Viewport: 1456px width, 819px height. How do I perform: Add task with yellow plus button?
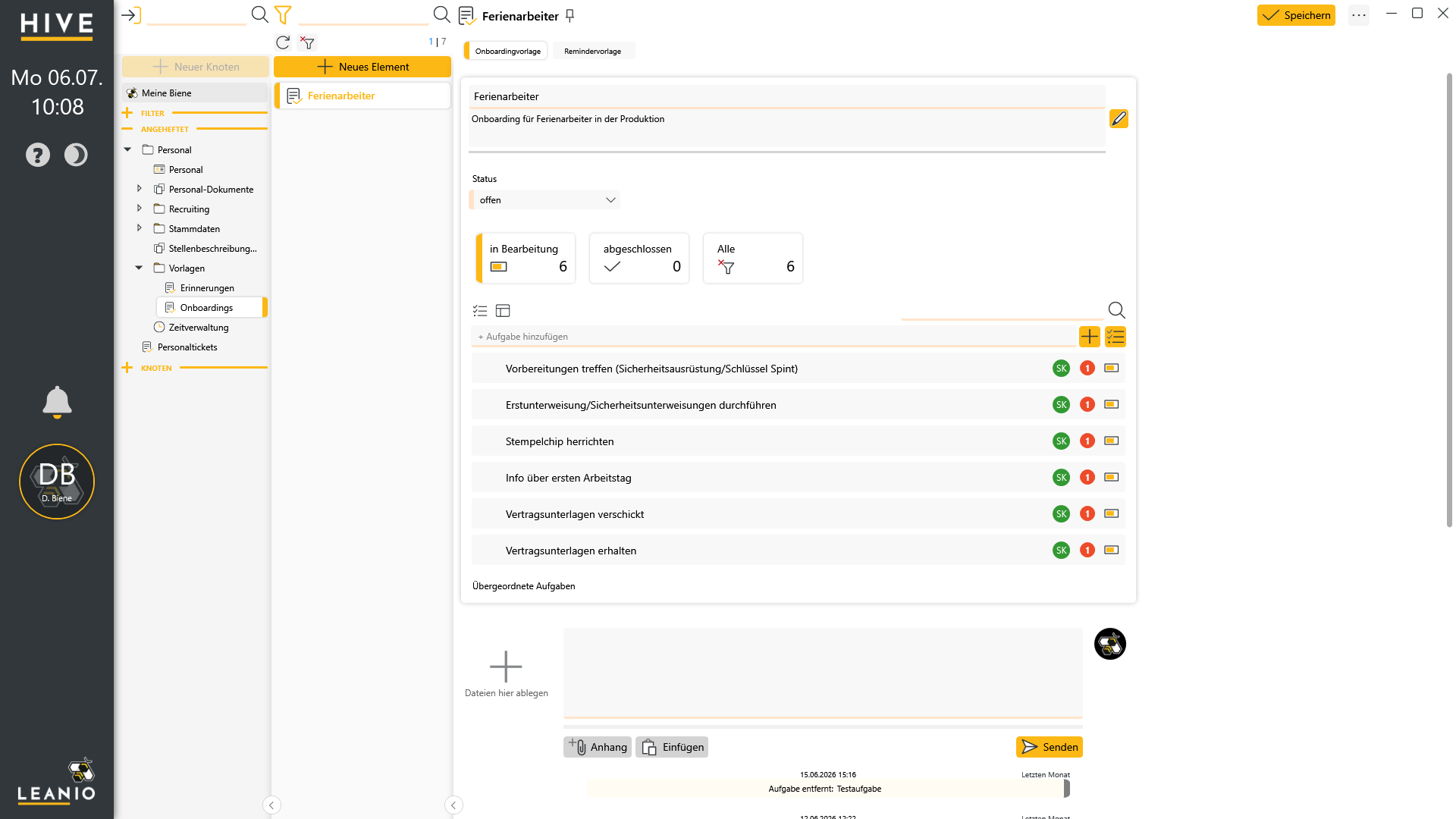coord(1090,337)
